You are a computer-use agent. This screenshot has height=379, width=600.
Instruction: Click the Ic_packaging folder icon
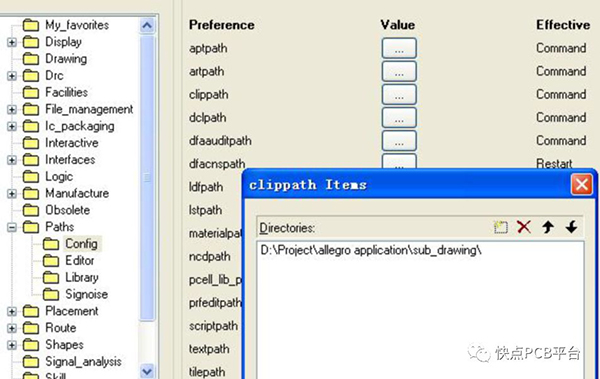(x=31, y=126)
